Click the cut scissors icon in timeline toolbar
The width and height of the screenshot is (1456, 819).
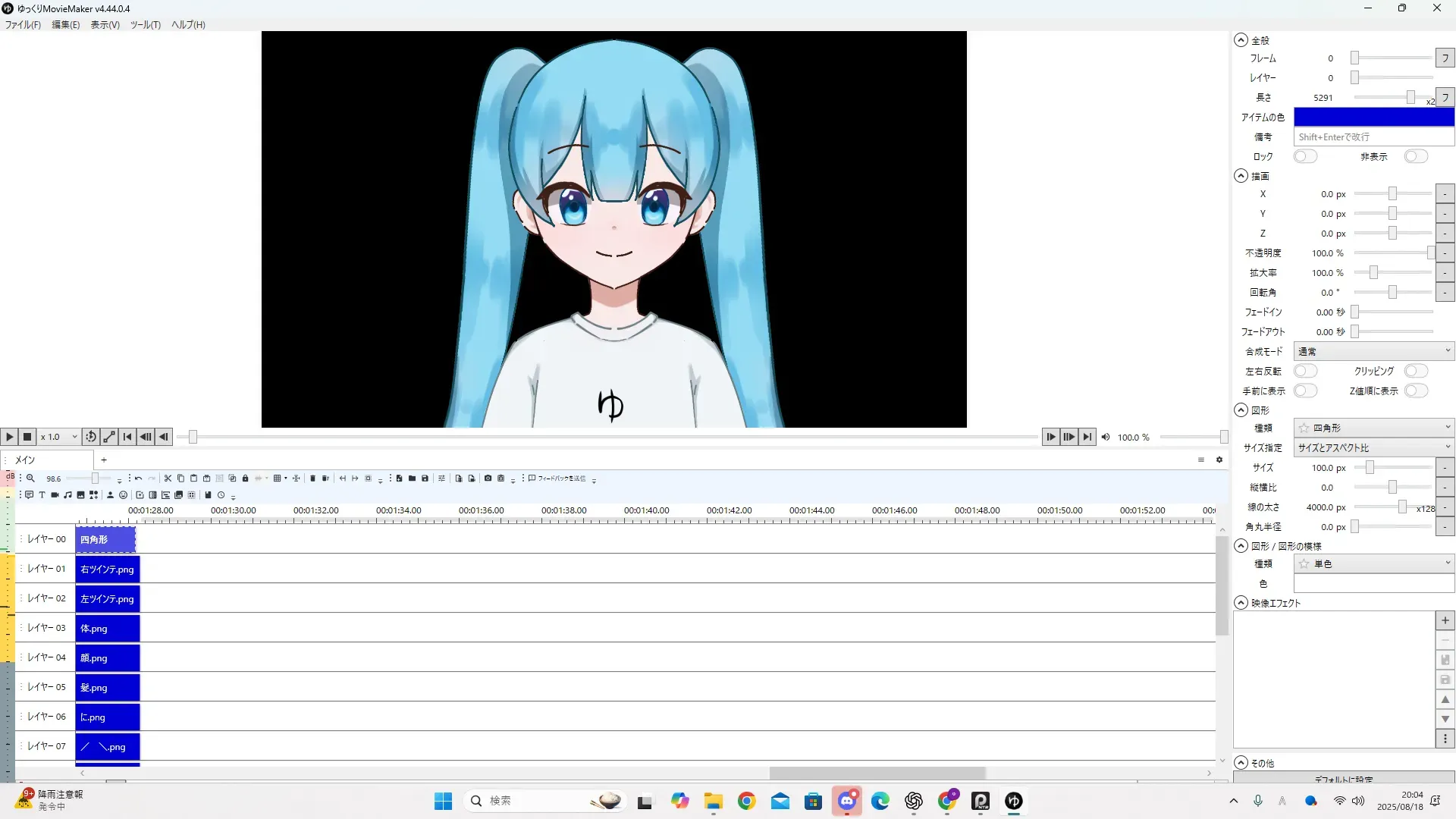click(x=168, y=479)
